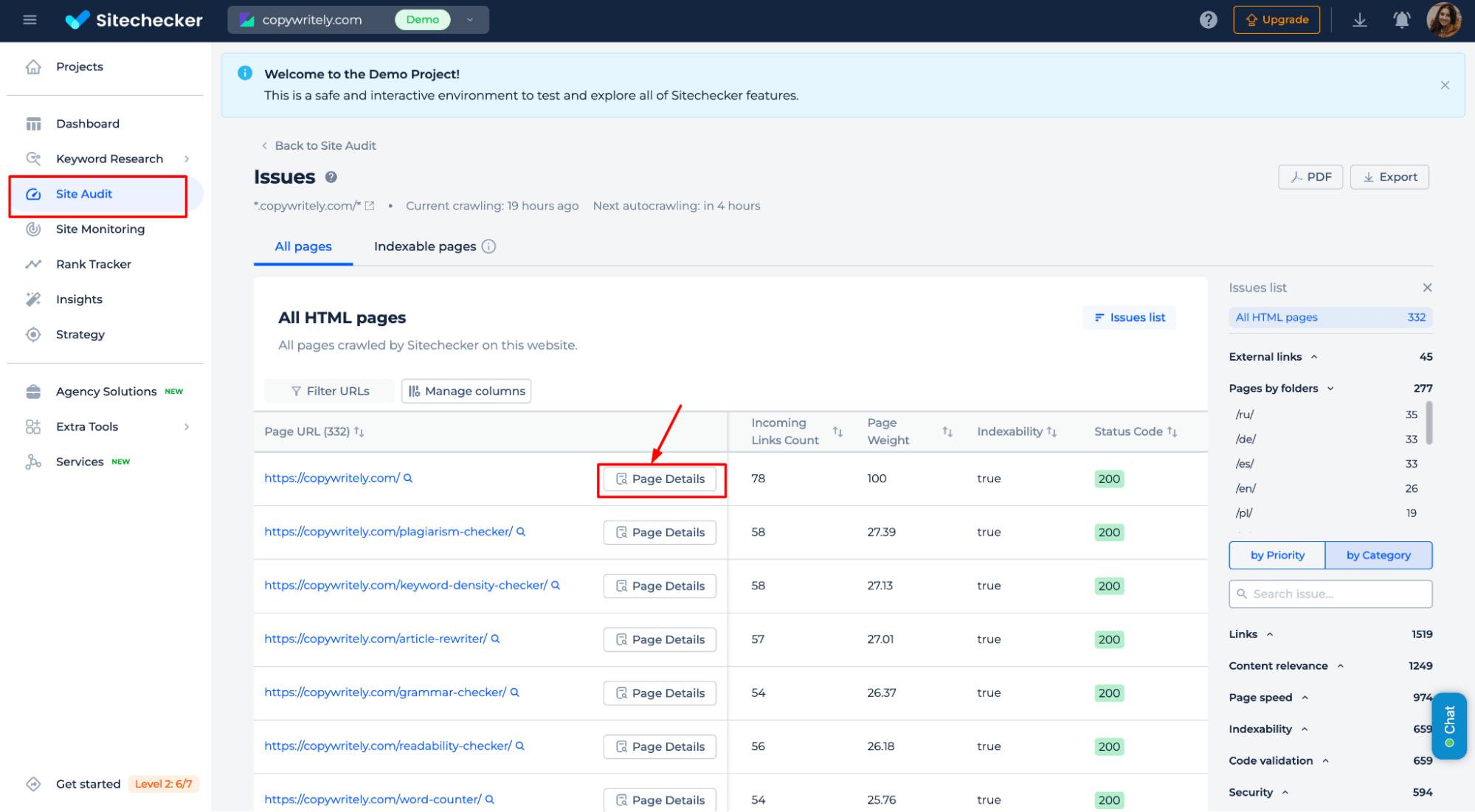Screen dimensions: 1475x812
Task: Open the hamburger menu icon
Action: (30, 20)
